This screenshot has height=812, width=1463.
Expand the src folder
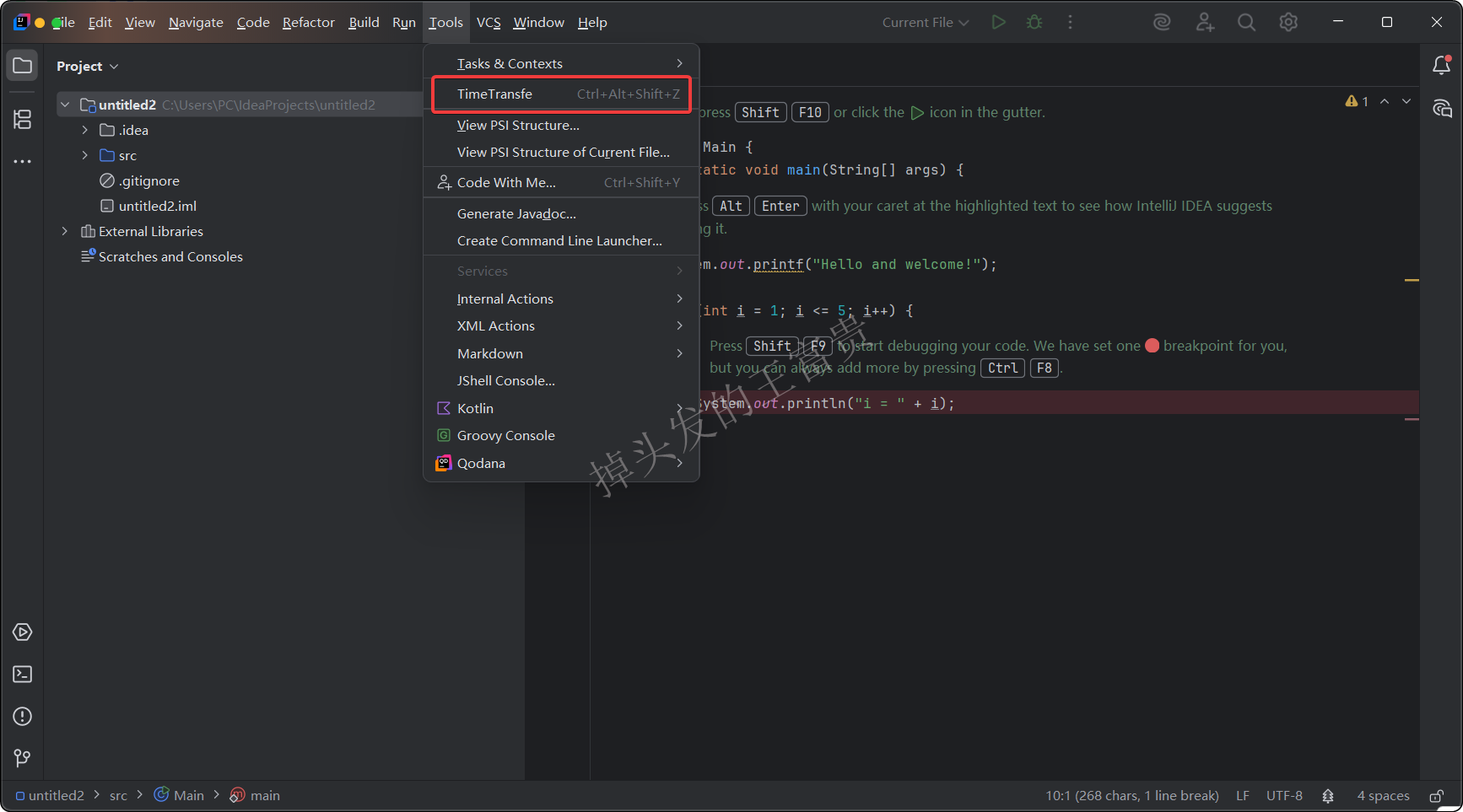(x=84, y=155)
